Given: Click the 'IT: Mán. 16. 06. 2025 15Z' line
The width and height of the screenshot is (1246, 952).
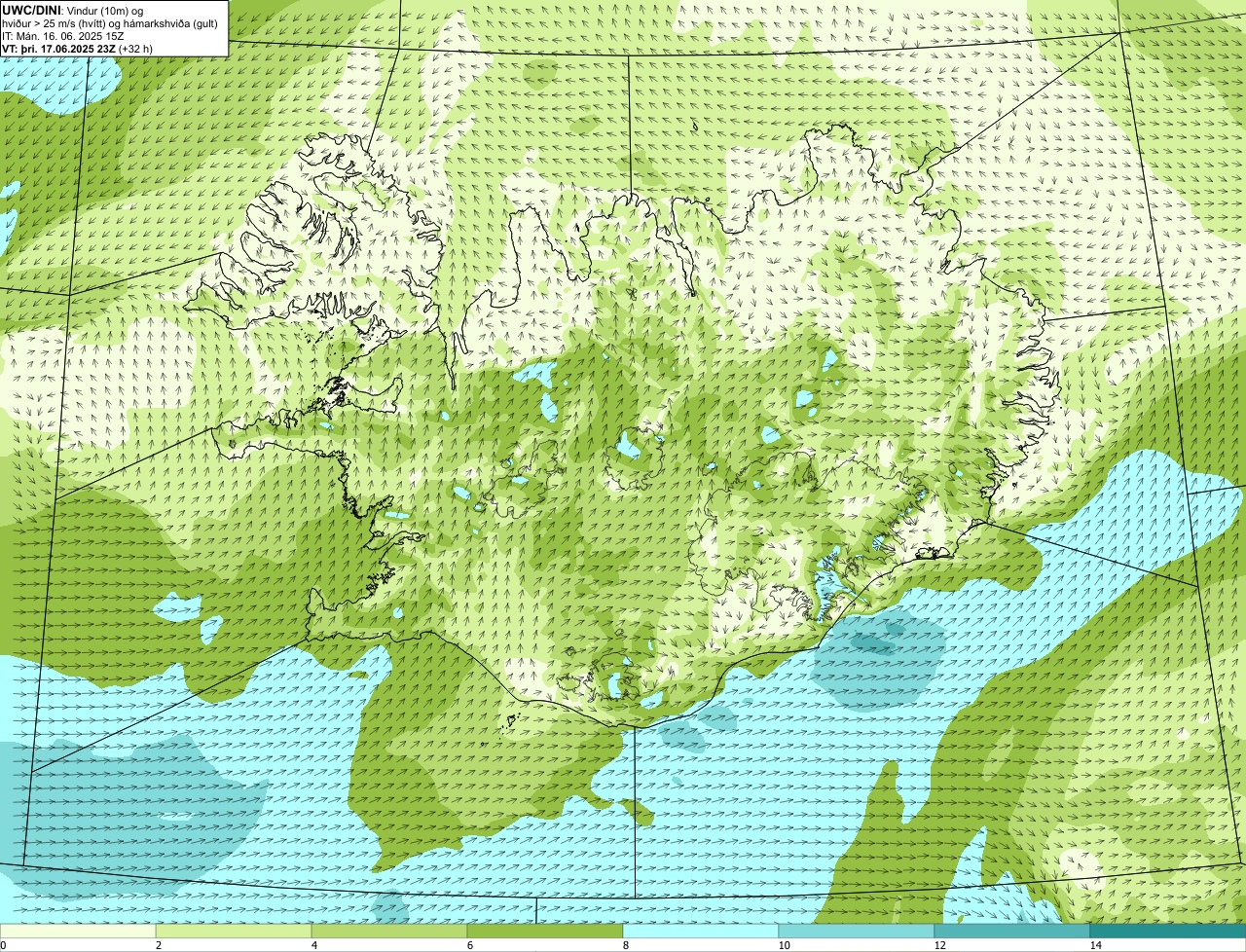Looking at the screenshot, I should [x=62, y=35].
